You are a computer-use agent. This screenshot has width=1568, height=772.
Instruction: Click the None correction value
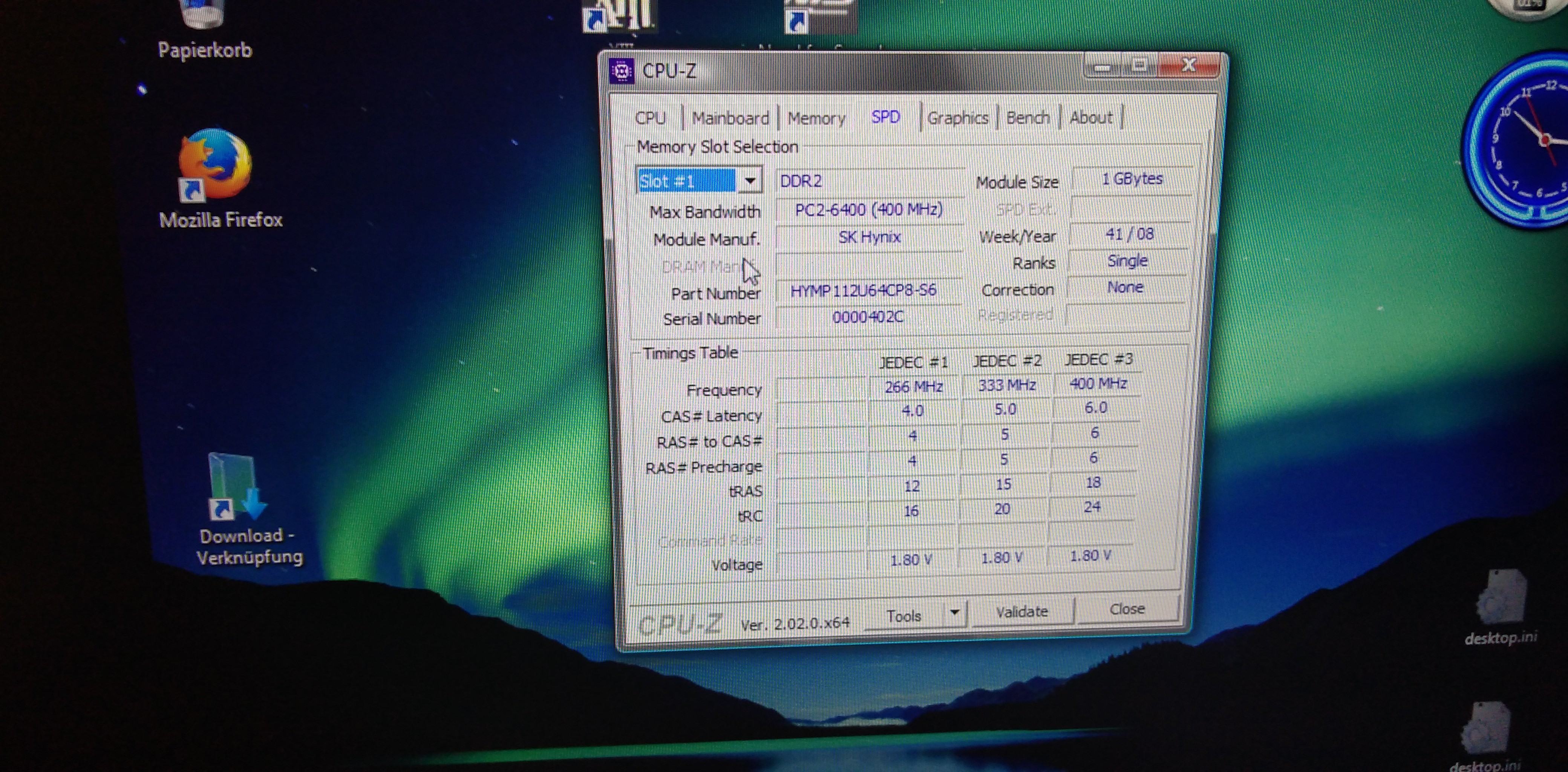tap(1125, 287)
